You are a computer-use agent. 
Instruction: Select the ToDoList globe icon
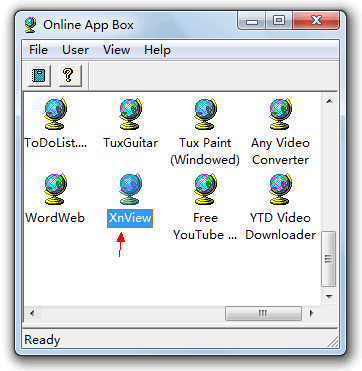pos(55,114)
